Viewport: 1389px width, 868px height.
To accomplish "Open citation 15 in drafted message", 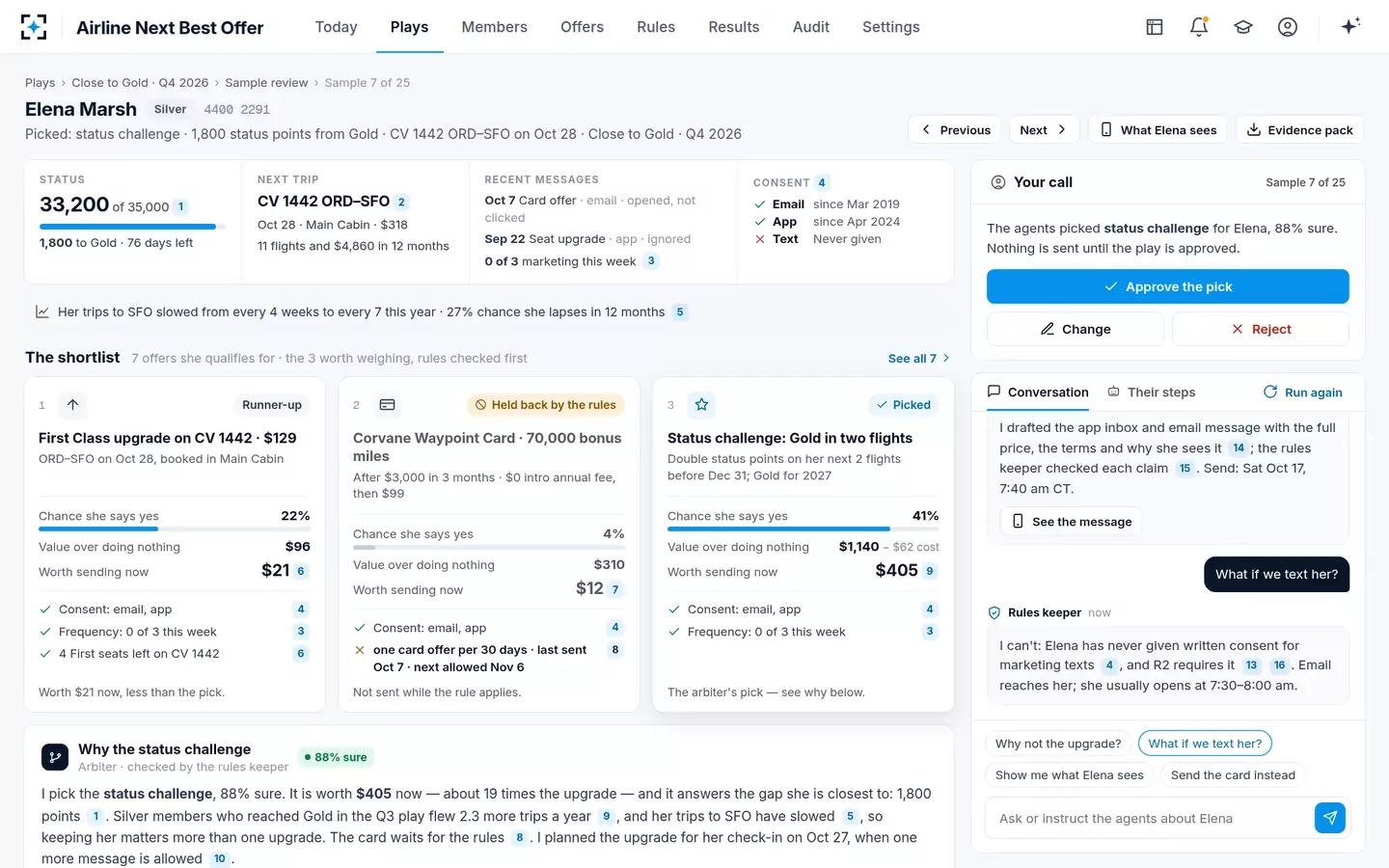I will pyautogui.click(x=1185, y=469).
